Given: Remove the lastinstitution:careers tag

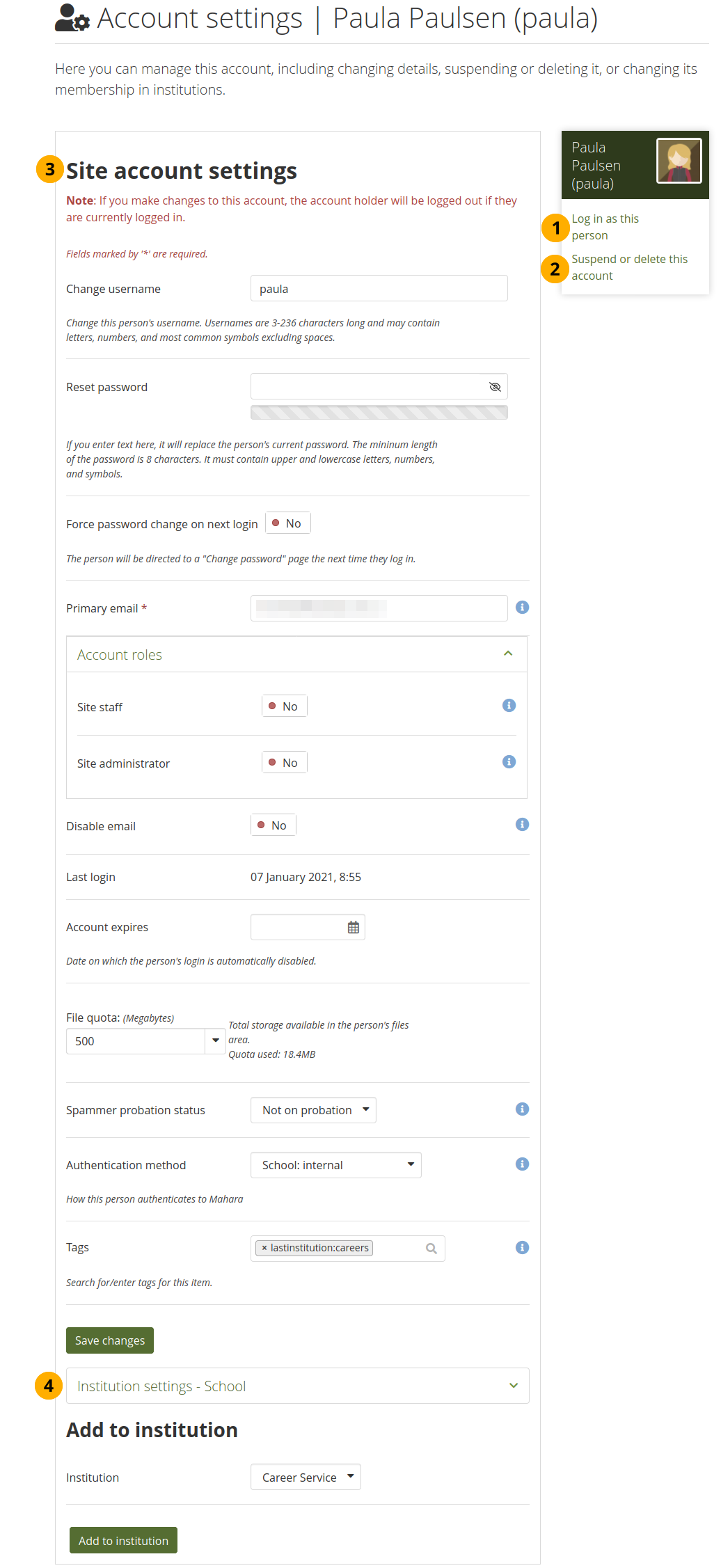Looking at the screenshot, I should [264, 1249].
